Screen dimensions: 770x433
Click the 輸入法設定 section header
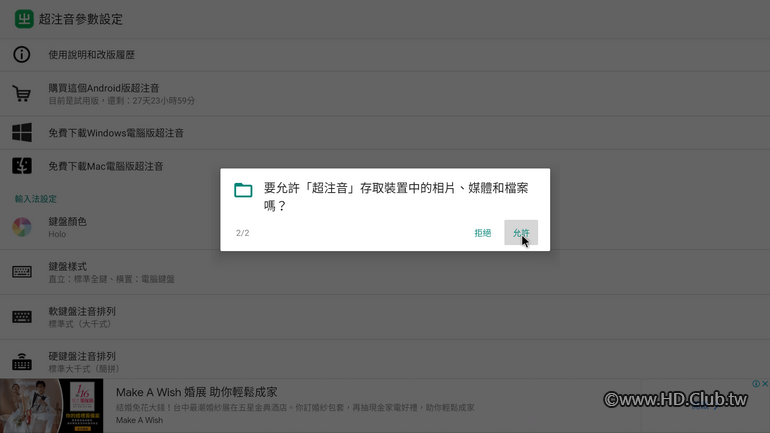(35, 199)
